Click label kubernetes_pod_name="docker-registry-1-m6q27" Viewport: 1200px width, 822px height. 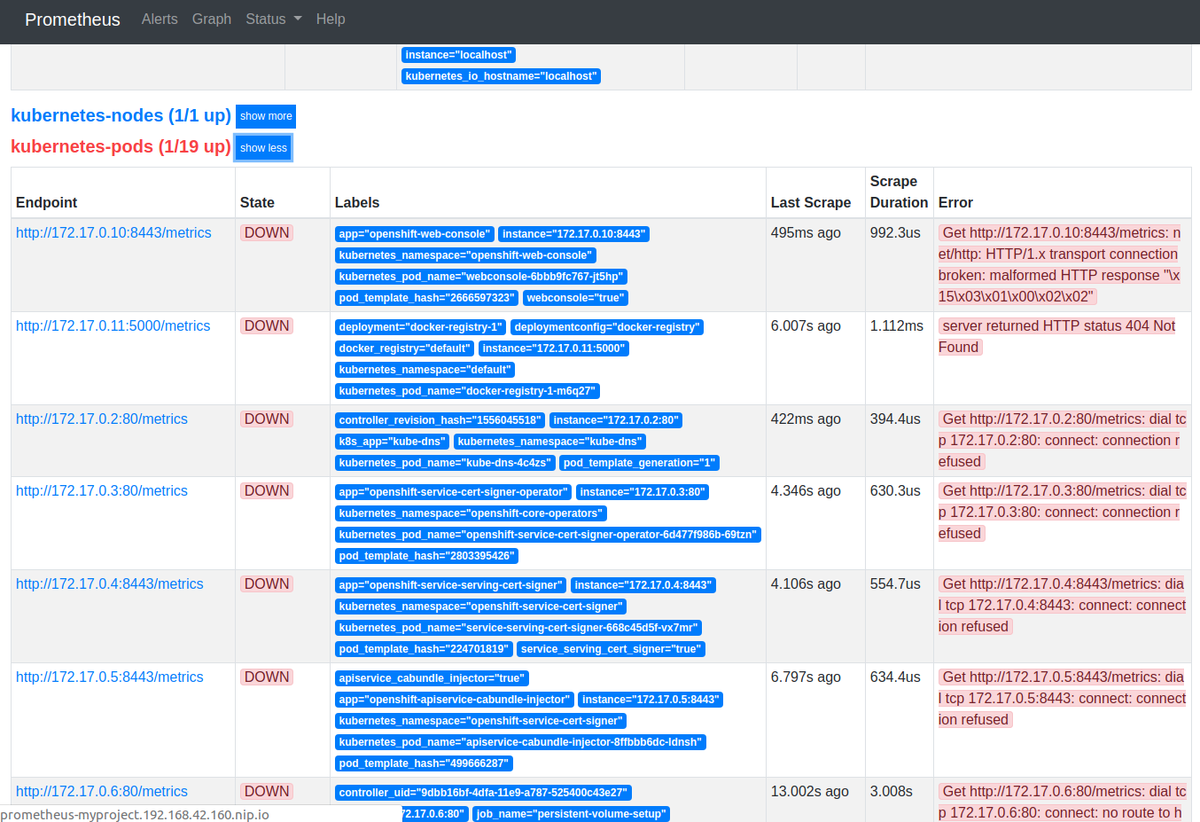pos(467,391)
